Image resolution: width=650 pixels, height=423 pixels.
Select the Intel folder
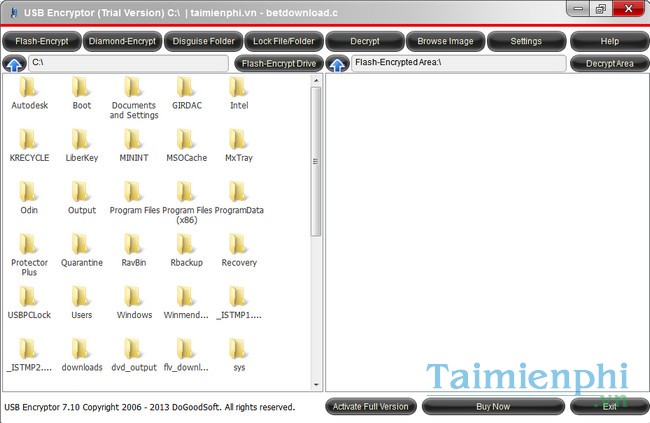(x=239, y=93)
